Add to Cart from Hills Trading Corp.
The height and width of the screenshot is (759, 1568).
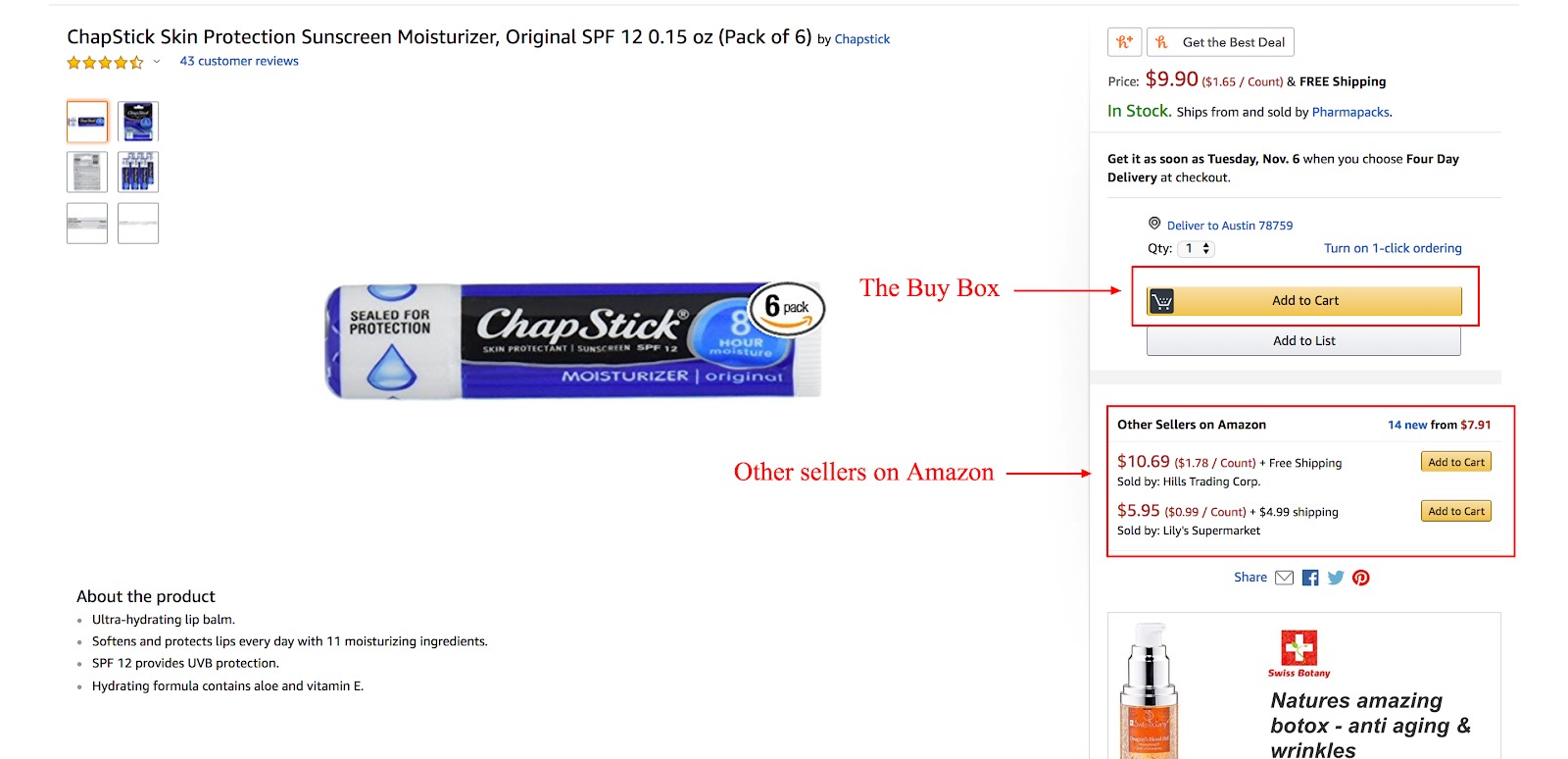coord(1456,462)
